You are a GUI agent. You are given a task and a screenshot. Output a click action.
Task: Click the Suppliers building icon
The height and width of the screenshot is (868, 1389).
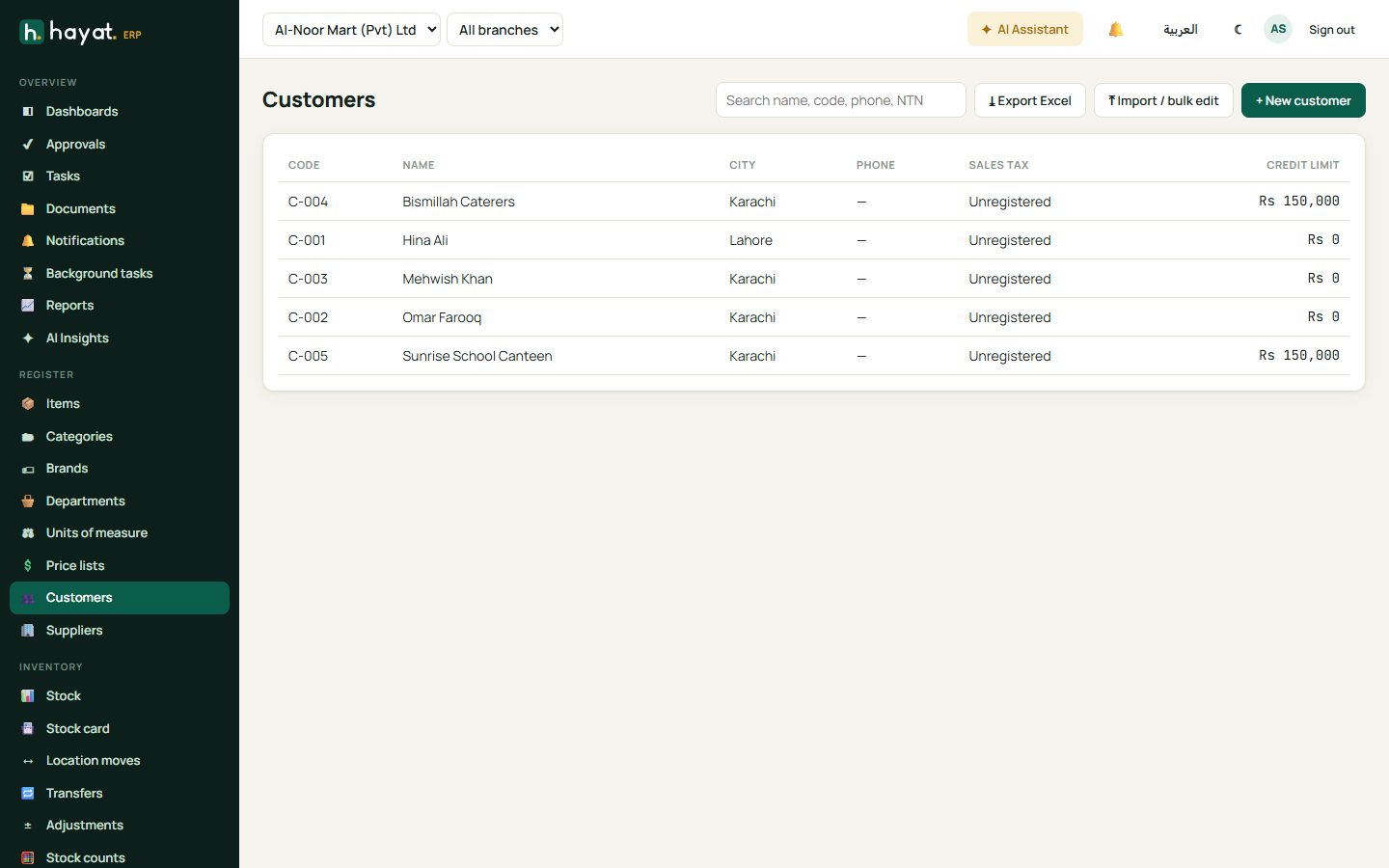pyautogui.click(x=28, y=631)
